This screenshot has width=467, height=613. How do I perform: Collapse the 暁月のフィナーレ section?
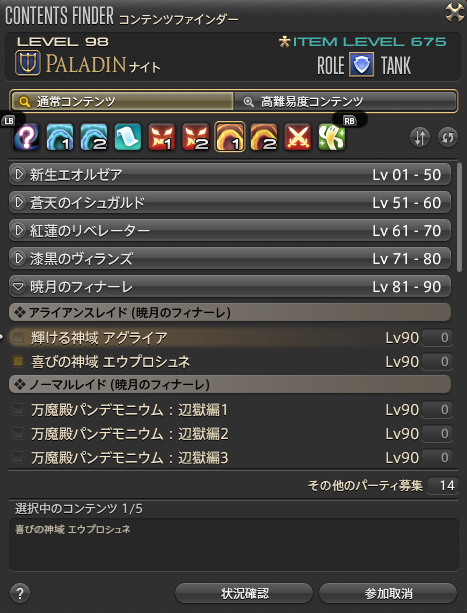[230, 287]
